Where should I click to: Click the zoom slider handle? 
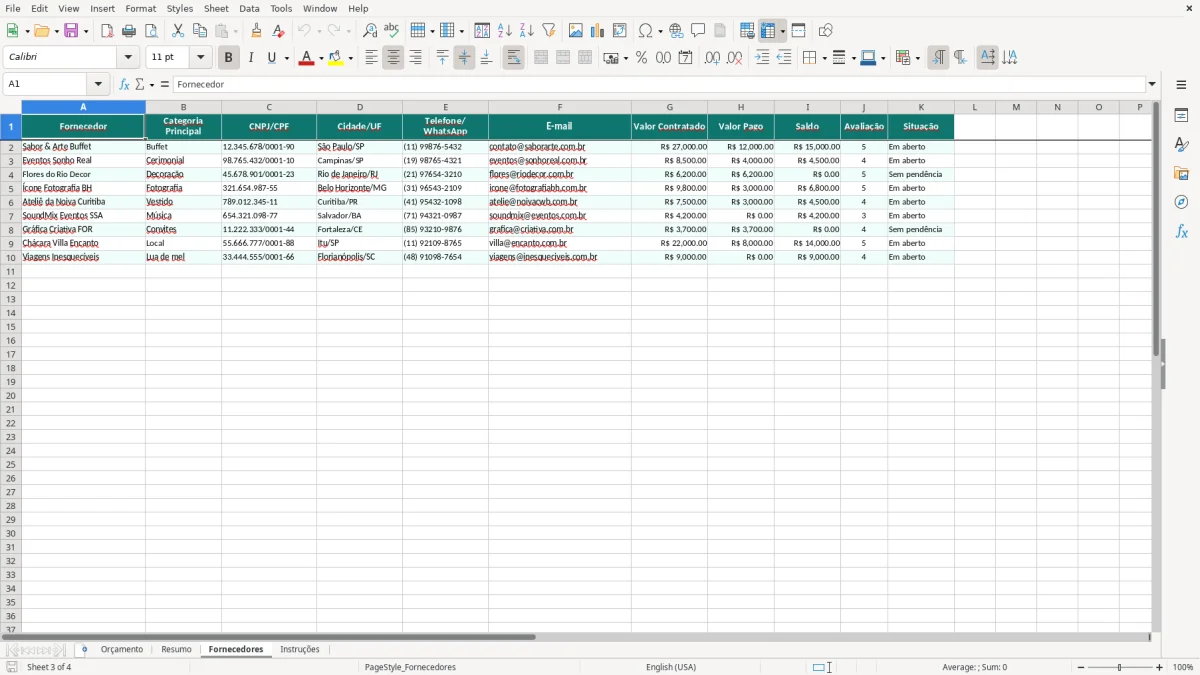pos(1120,667)
